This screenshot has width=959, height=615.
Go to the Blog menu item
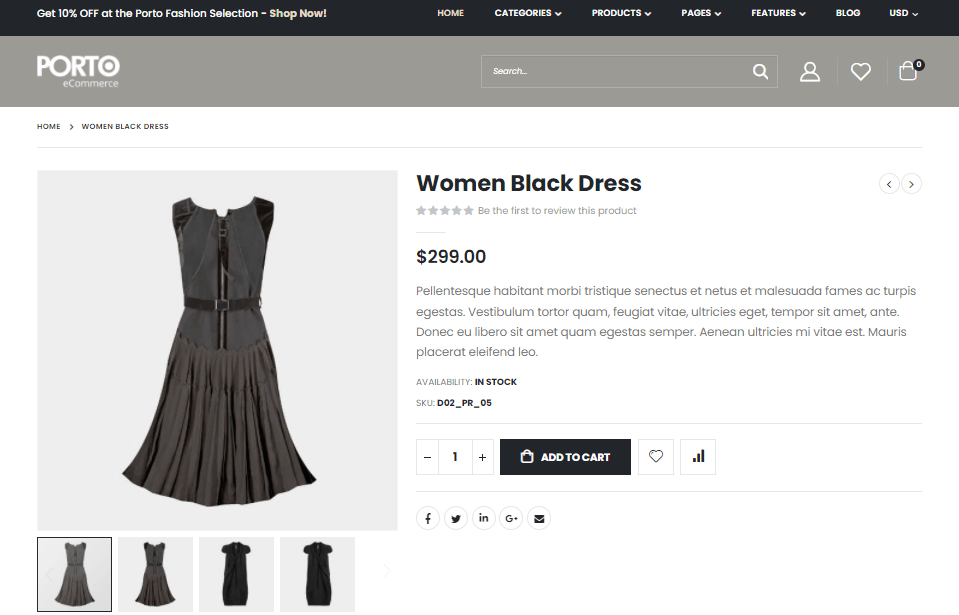847,13
